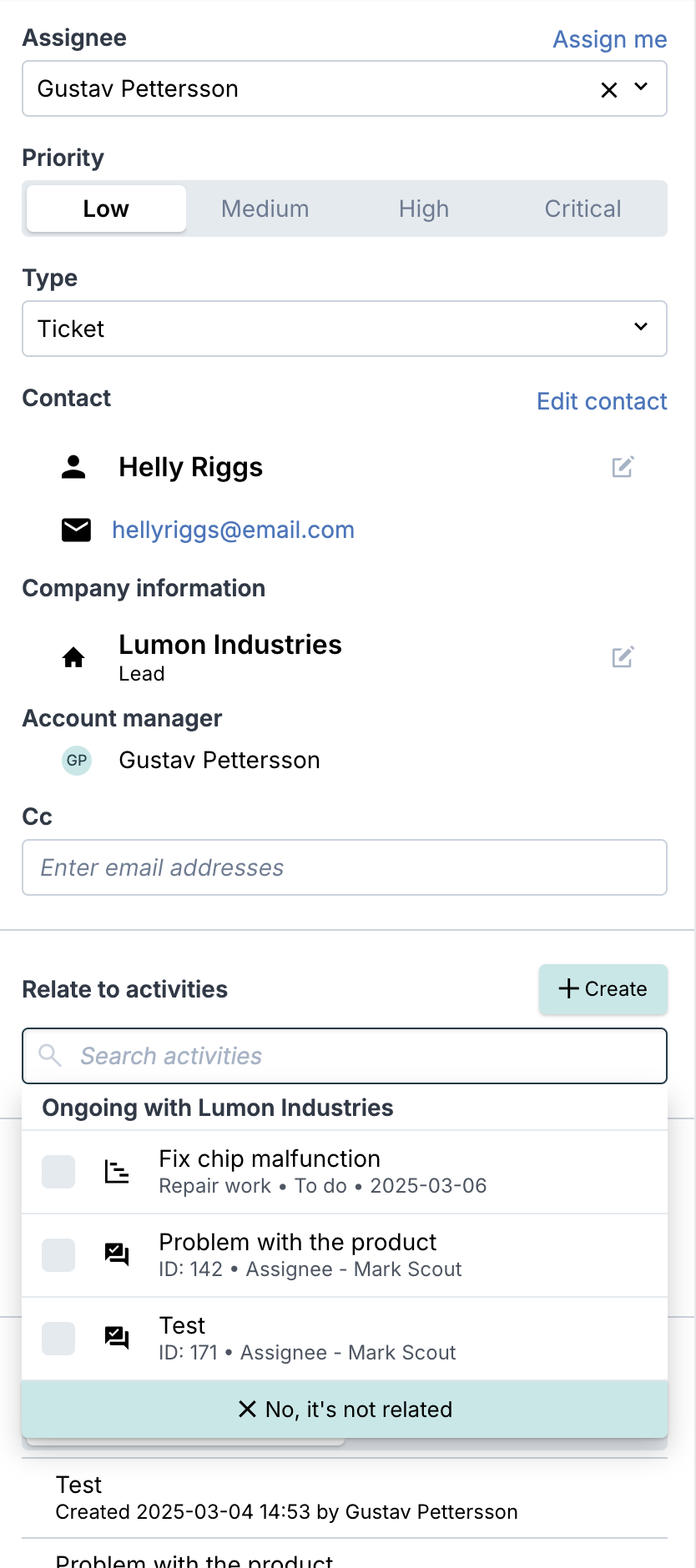Edit Helly Riggs using pencil icon
The height and width of the screenshot is (1568, 696).
(x=623, y=467)
